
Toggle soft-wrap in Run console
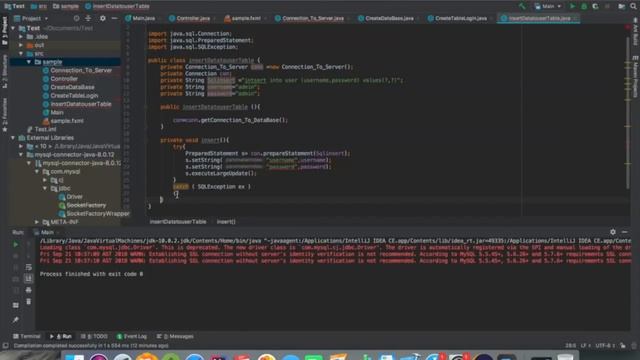28,267
